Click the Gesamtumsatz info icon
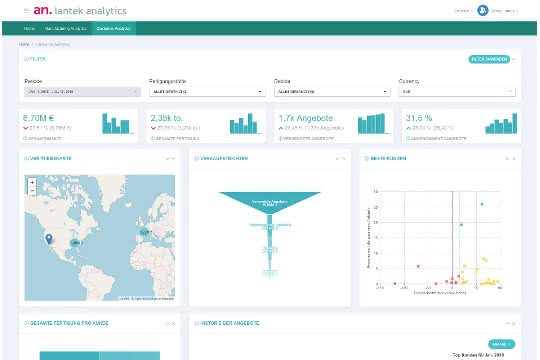 [x=25, y=138]
